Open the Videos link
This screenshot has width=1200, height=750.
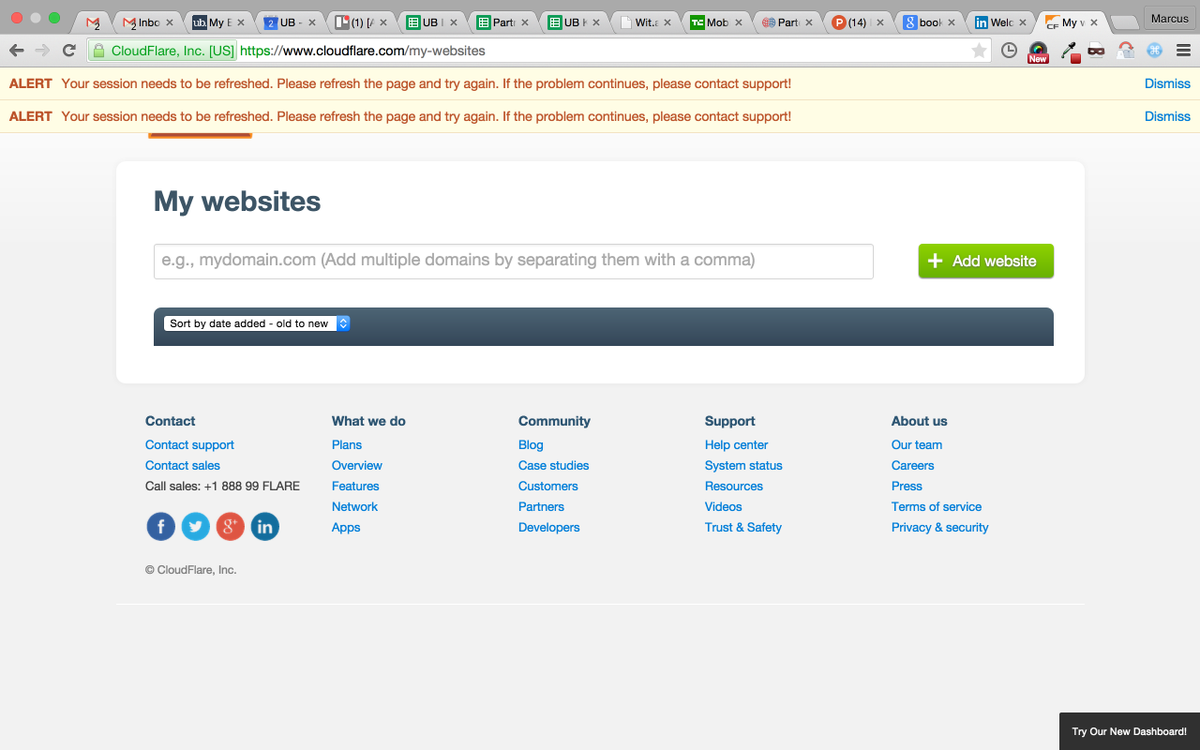coord(724,507)
